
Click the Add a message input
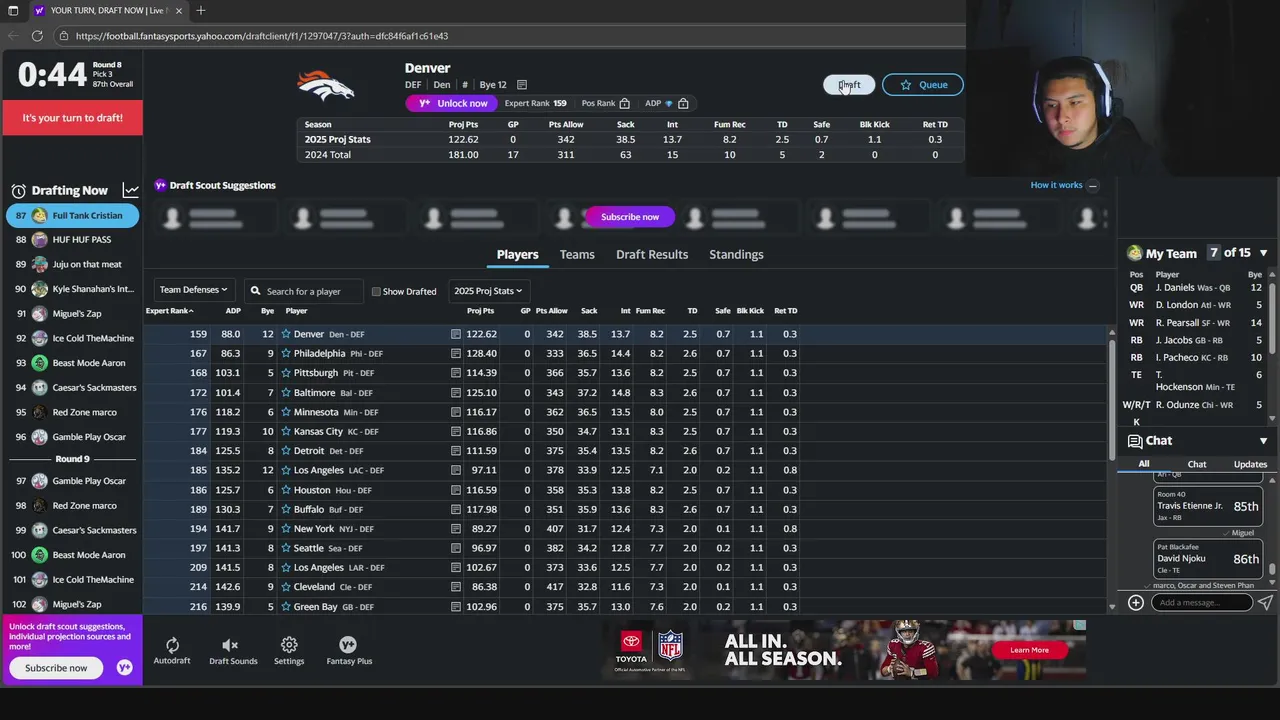[x=1200, y=603]
